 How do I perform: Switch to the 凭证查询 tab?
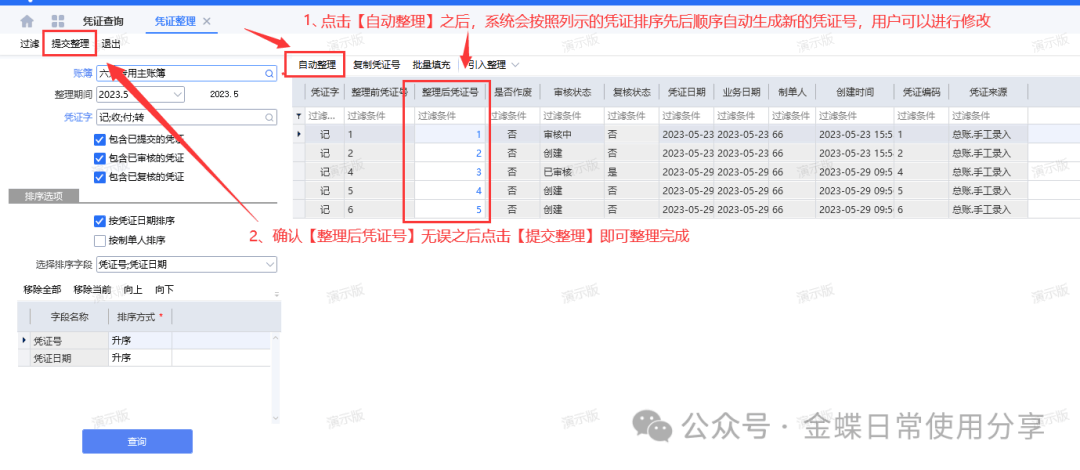(105, 21)
